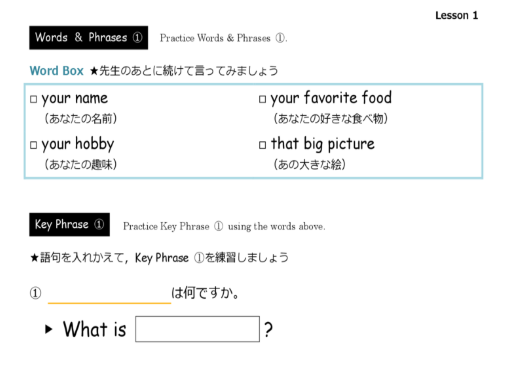
Task: Click the black triangle before 'What is'
Action: 49,329
